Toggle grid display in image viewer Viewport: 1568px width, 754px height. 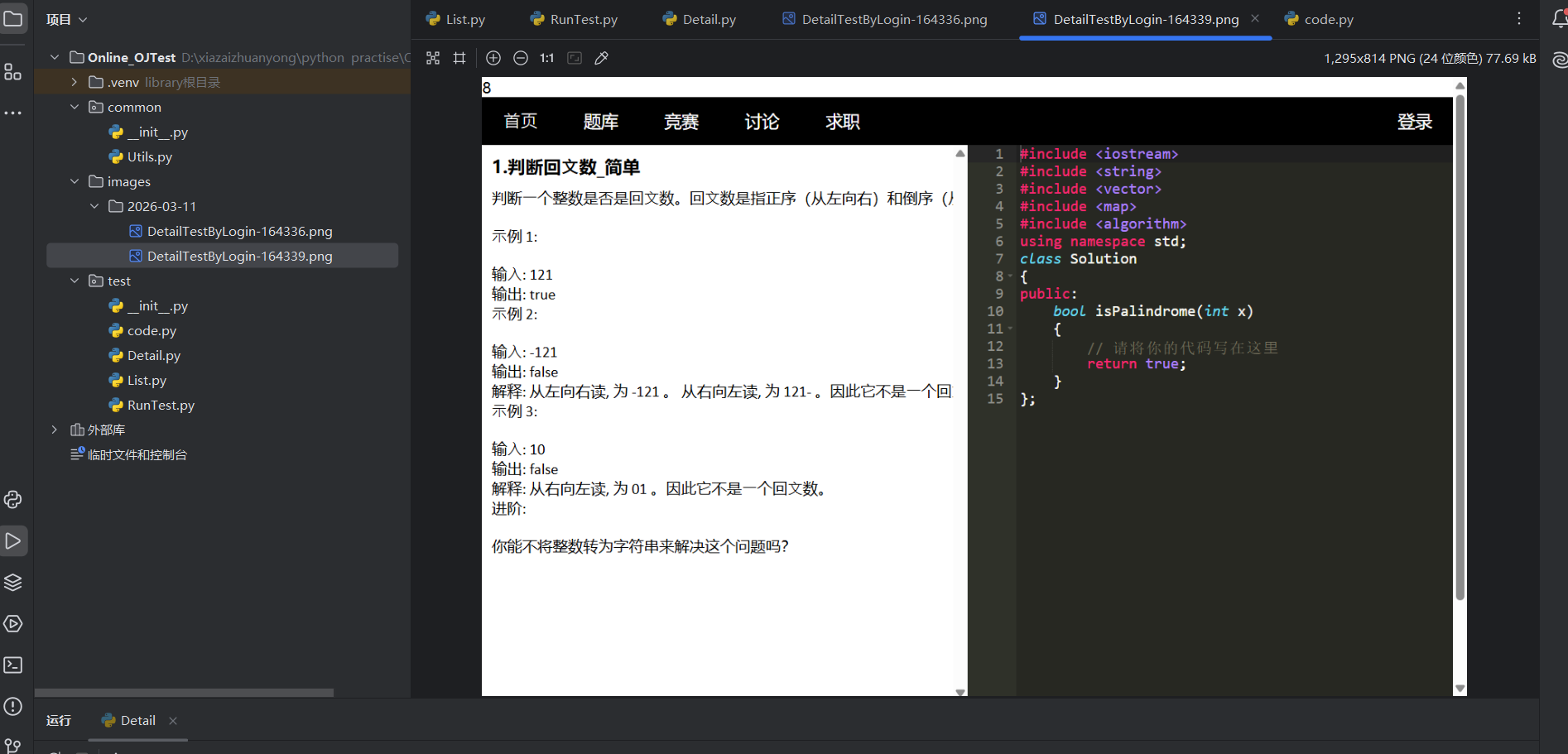point(459,58)
